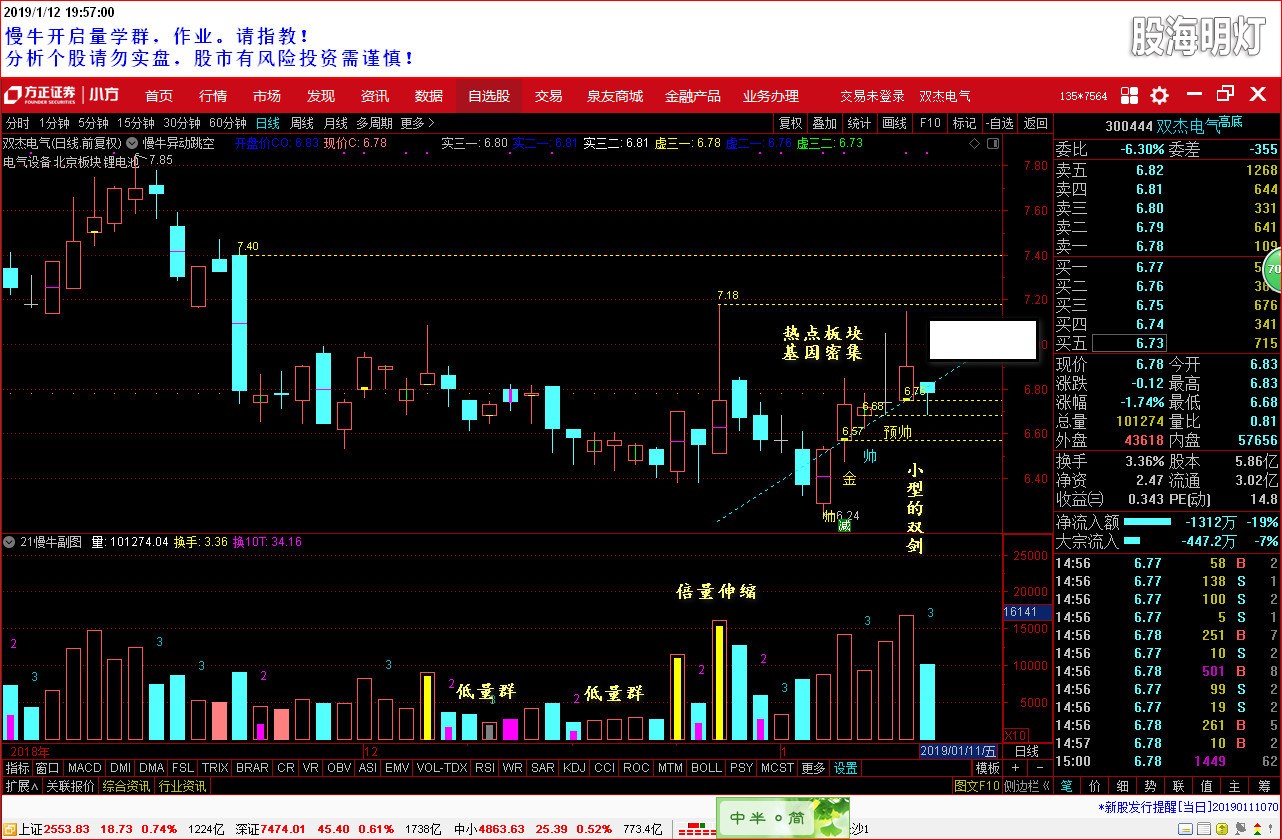Expand the 更多 indicator list
The height and width of the screenshot is (840, 1282).
coord(814,768)
